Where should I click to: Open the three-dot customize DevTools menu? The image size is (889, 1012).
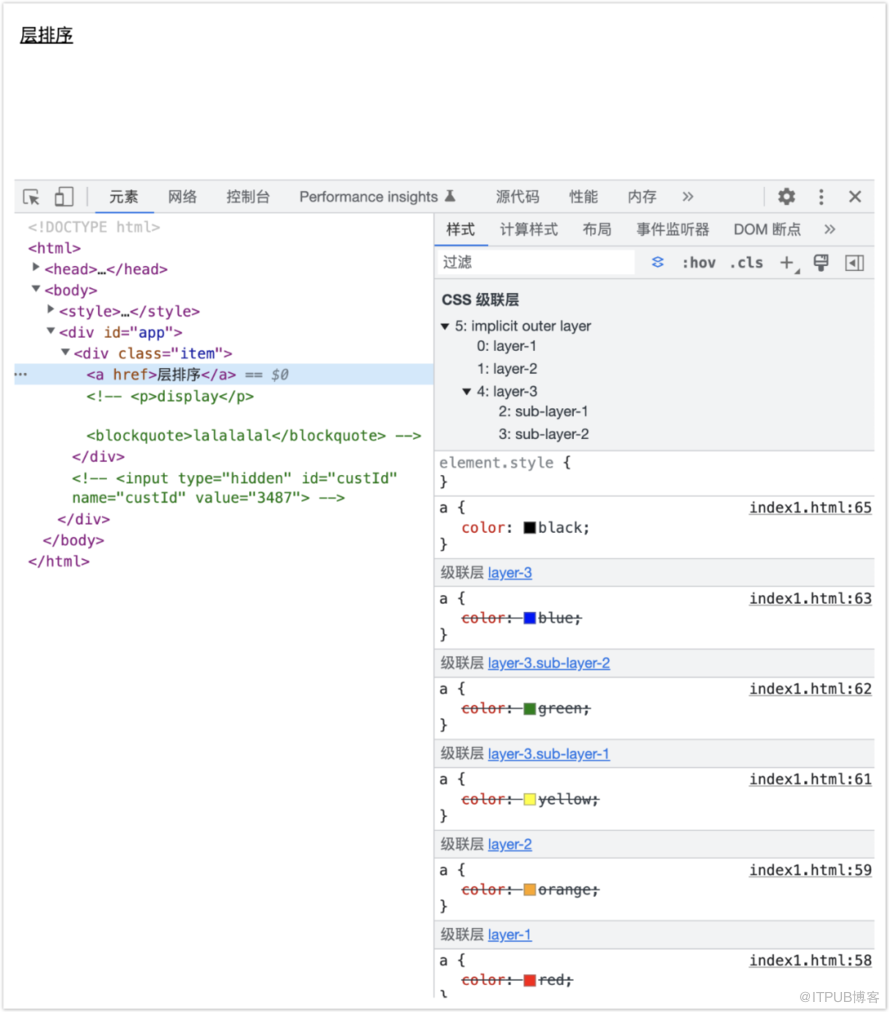tap(821, 197)
